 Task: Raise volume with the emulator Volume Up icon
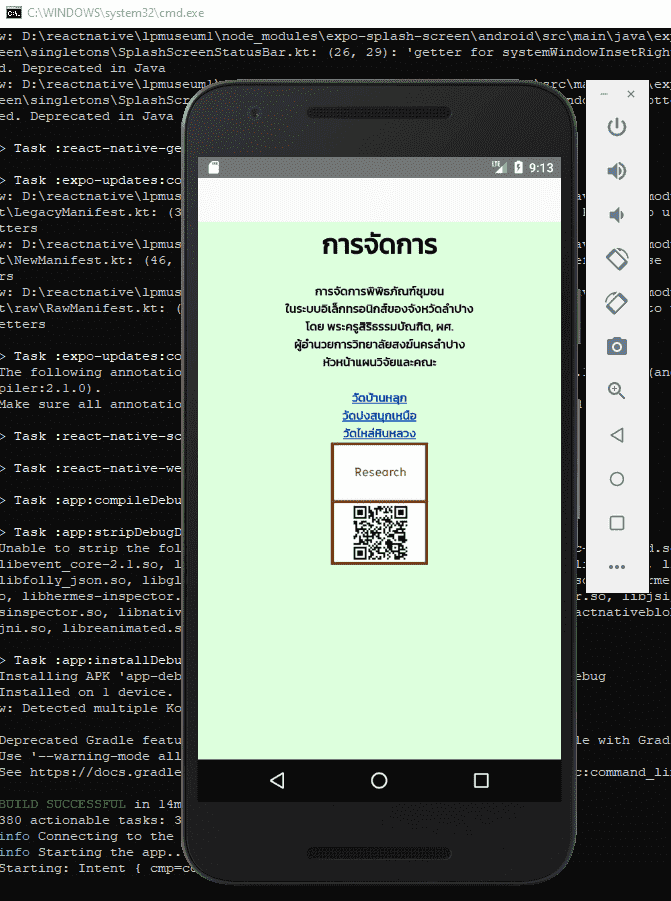click(x=617, y=171)
